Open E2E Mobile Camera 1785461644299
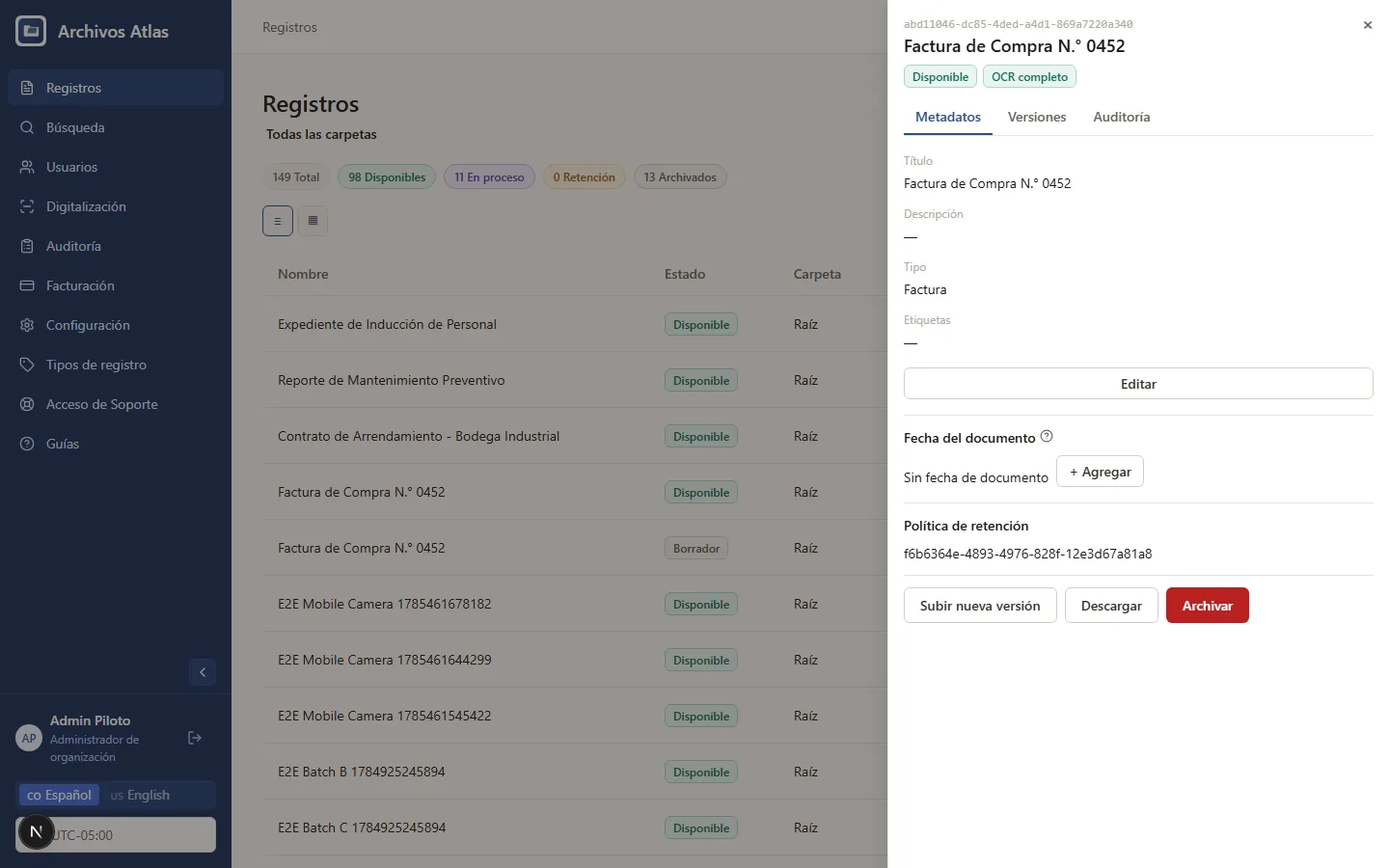 575,660
